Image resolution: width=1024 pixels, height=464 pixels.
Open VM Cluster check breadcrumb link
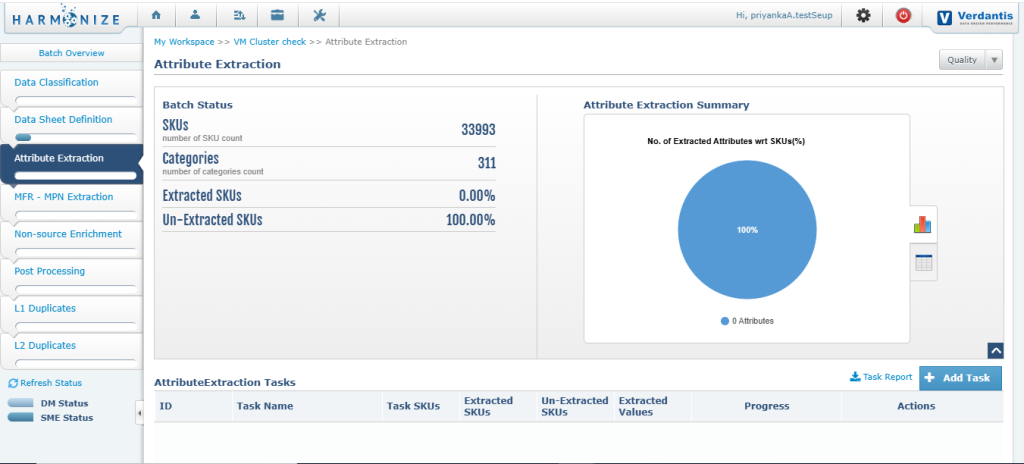pos(270,42)
